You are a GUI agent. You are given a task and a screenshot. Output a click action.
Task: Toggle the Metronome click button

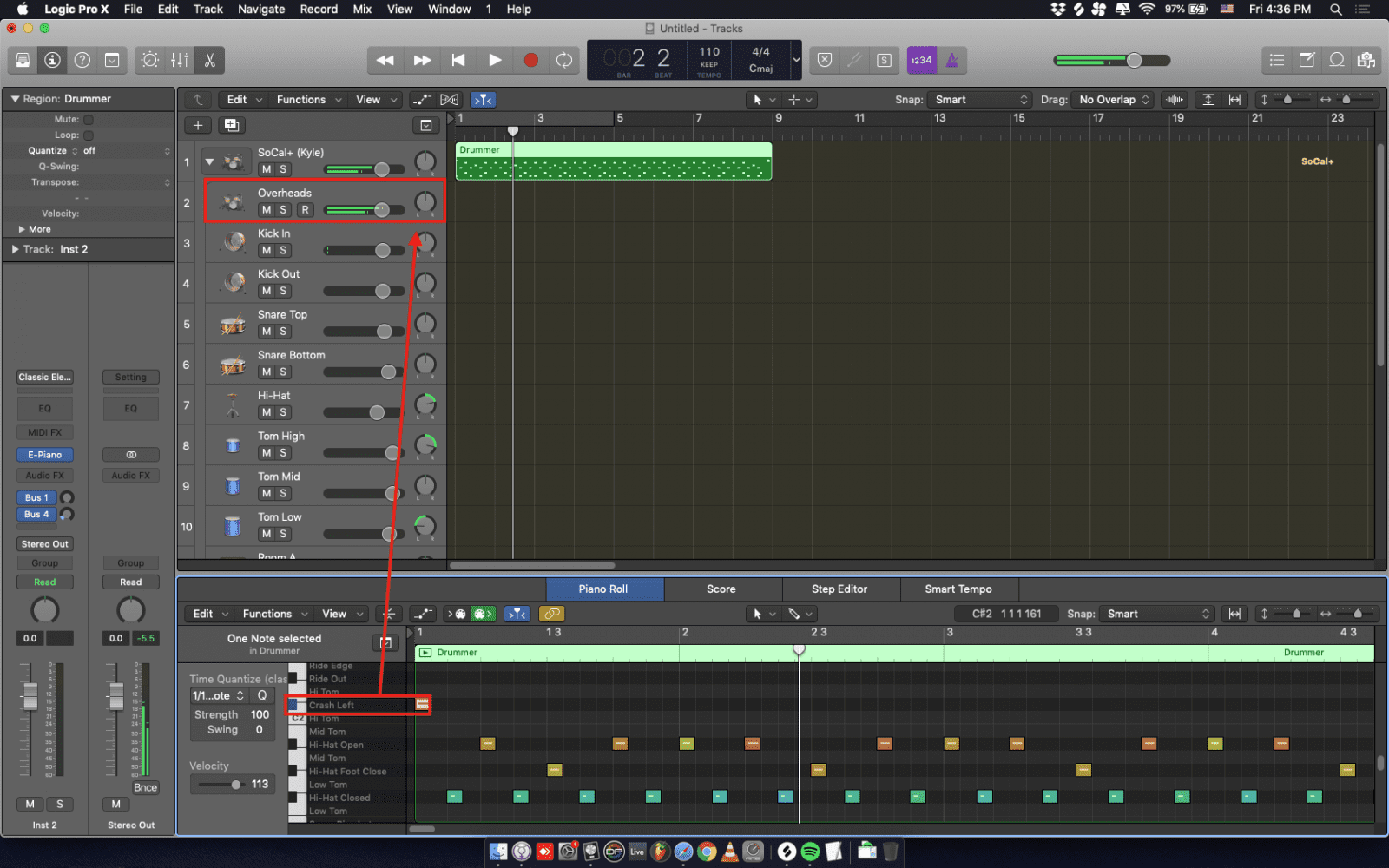(x=952, y=60)
